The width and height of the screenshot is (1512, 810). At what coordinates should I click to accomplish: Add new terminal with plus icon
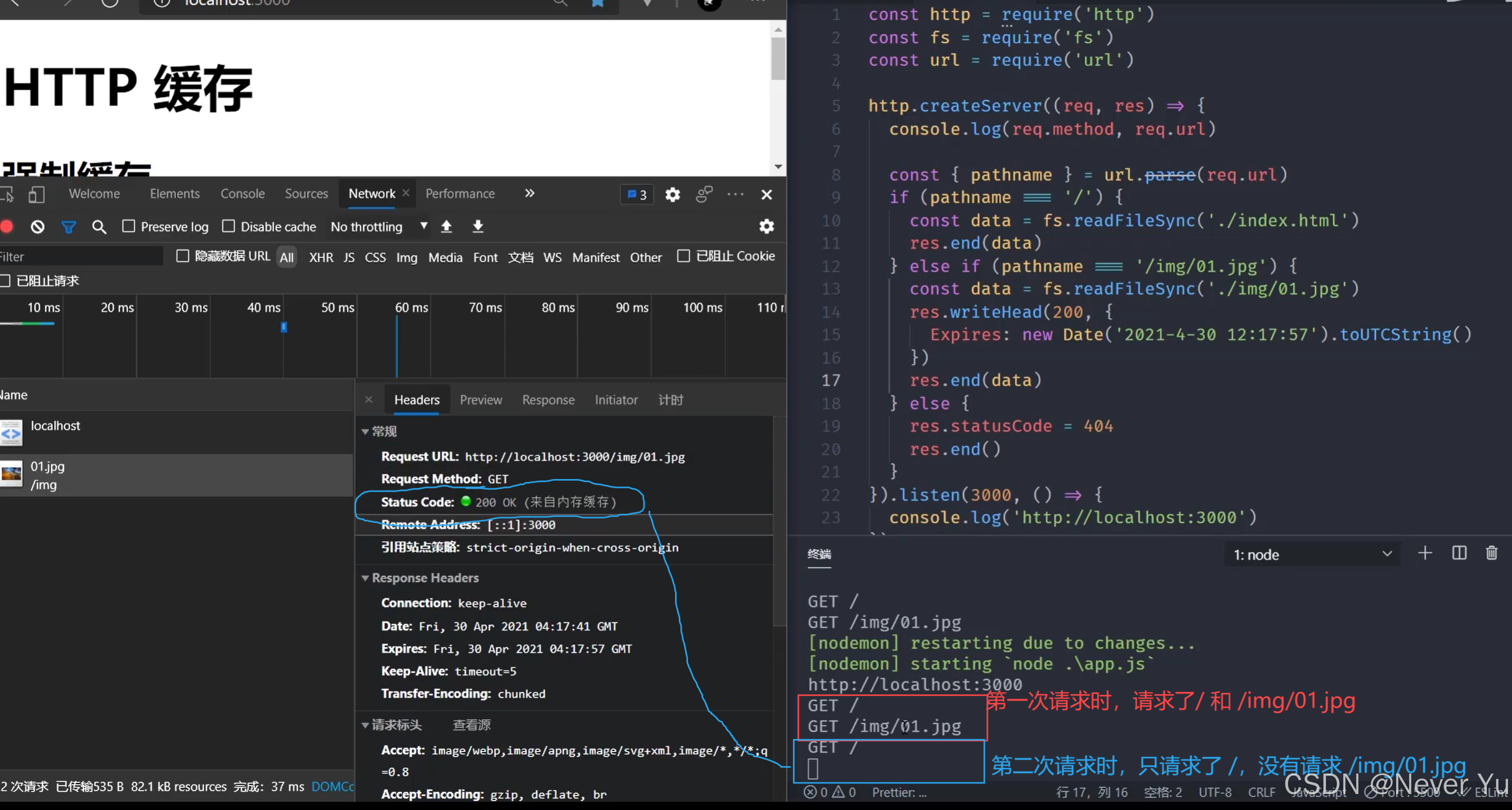pos(1425,553)
